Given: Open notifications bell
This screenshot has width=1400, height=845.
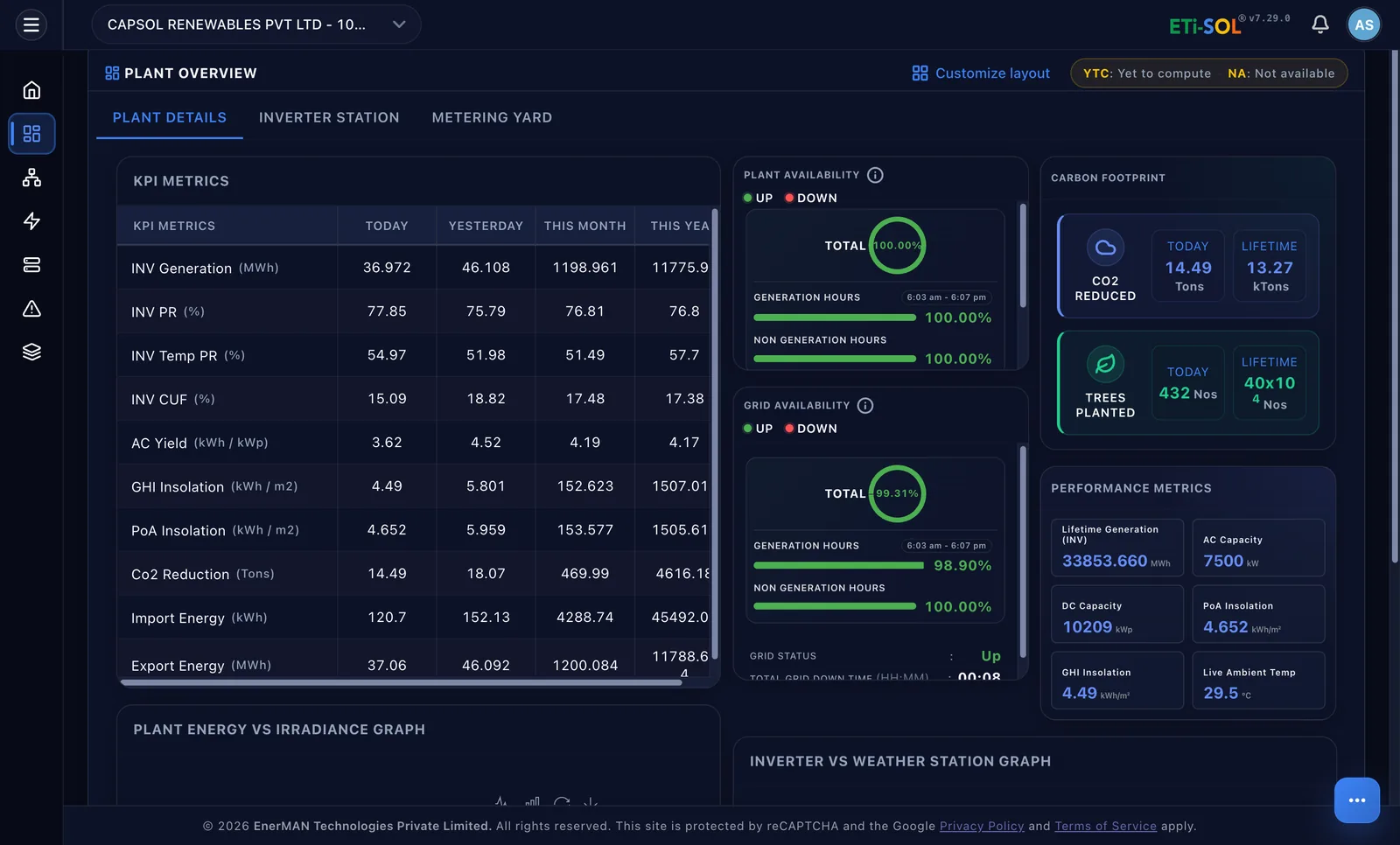Looking at the screenshot, I should point(1320,24).
